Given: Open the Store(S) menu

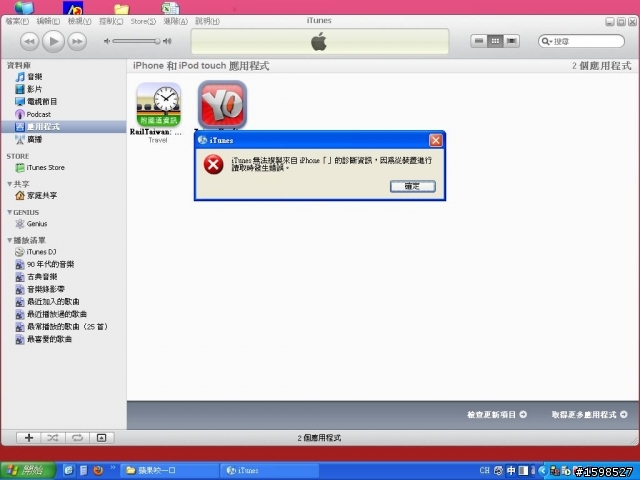Looking at the screenshot, I should (x=143, y=21).
